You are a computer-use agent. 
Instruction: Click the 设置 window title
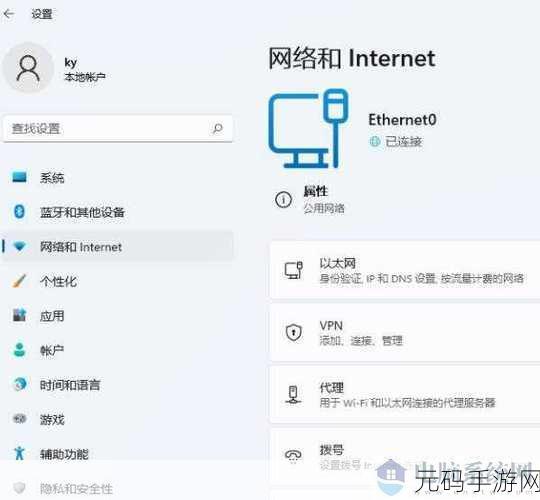coord(42,14)
